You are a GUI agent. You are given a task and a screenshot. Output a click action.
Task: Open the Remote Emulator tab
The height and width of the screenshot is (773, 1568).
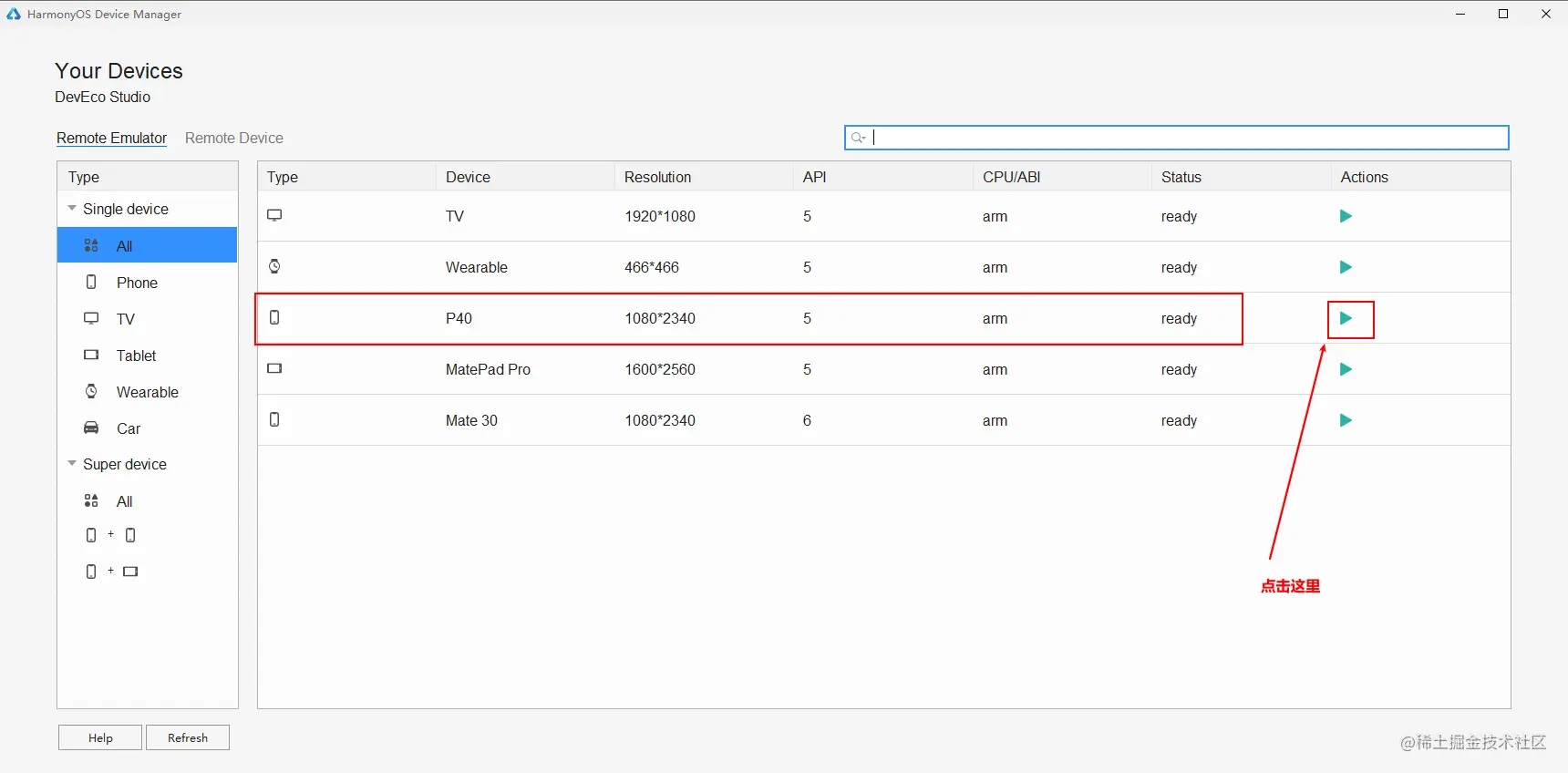(111, 138)
